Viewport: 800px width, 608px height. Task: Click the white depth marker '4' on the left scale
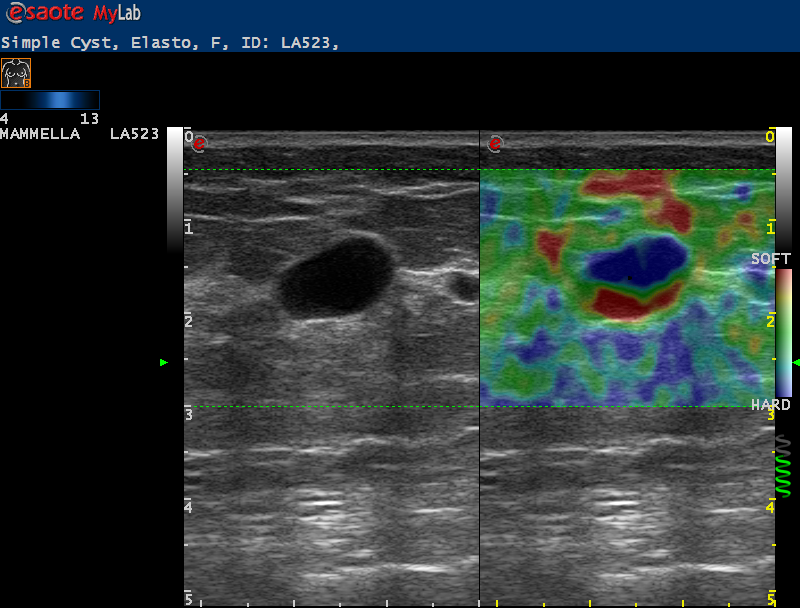point(189,508)
